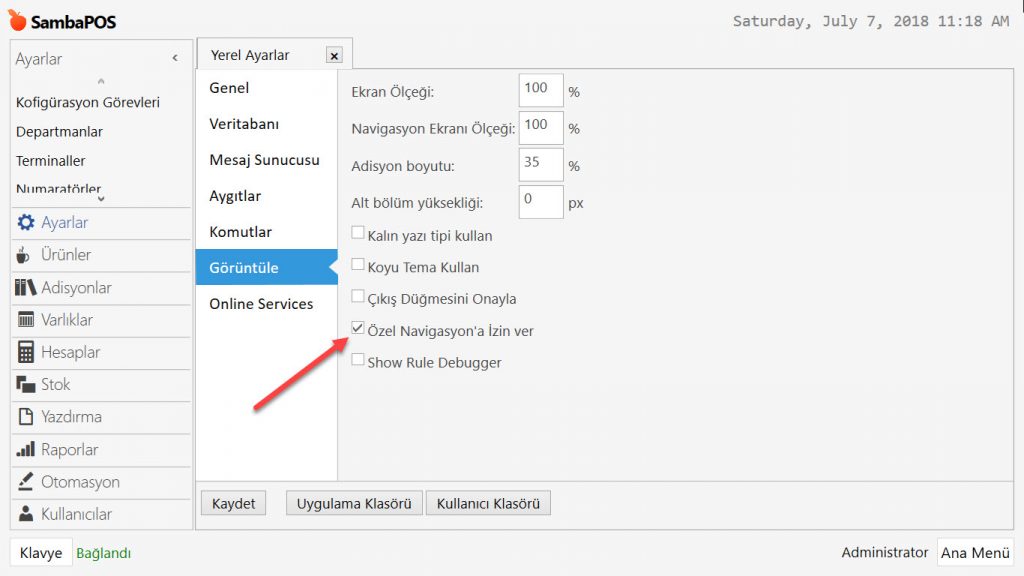1024x576 pixels.
Task: Click the Ürünler coffee cup icon
Action: (25, 255)
